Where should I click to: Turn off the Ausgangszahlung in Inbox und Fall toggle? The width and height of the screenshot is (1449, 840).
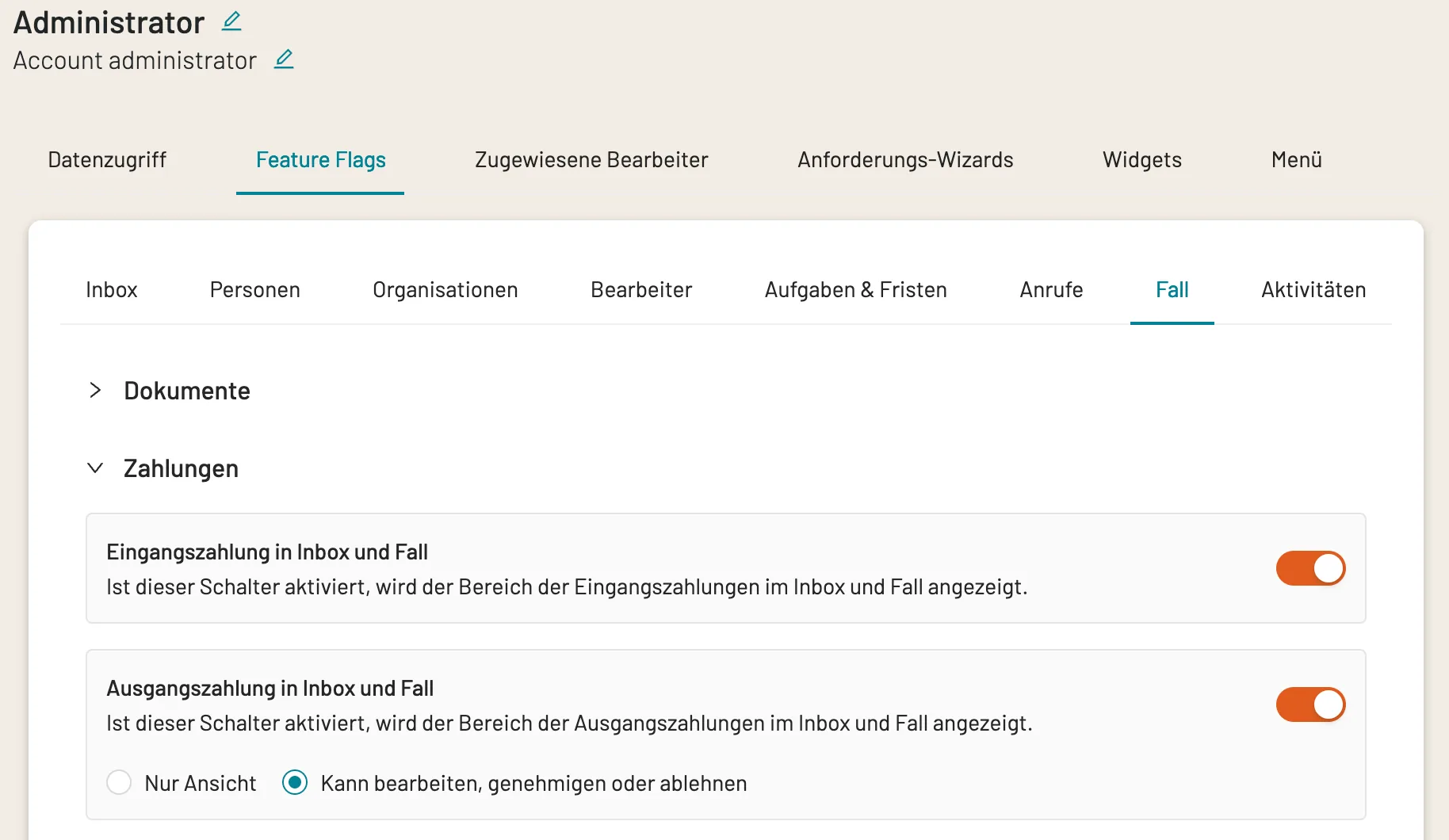click(x=1311, y=704)
